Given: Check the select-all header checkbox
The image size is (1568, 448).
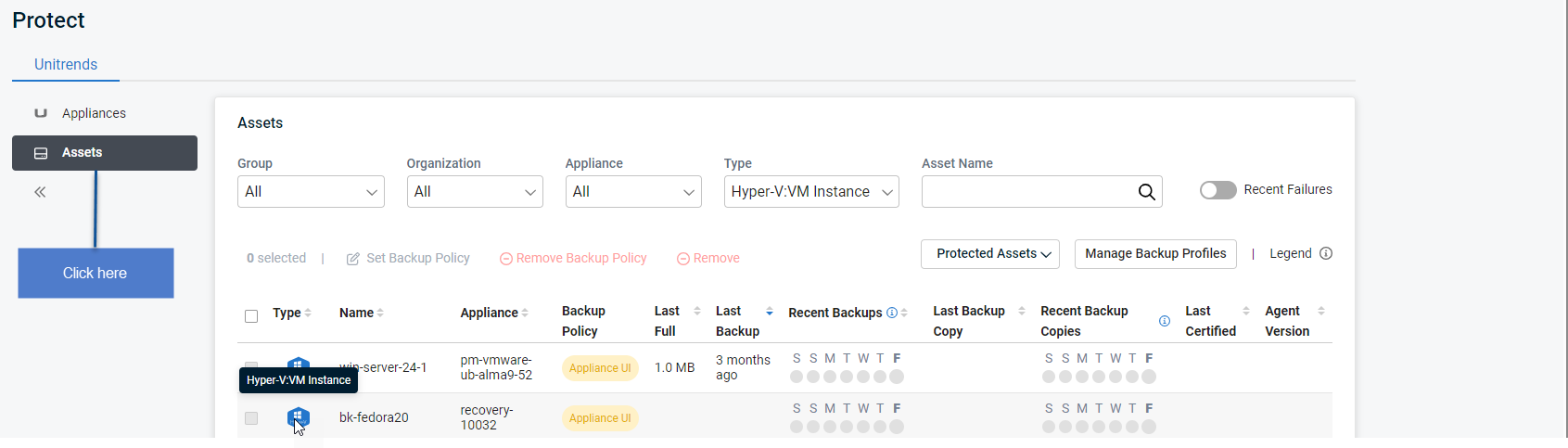Looking at the screenshot, I should 251,316.
